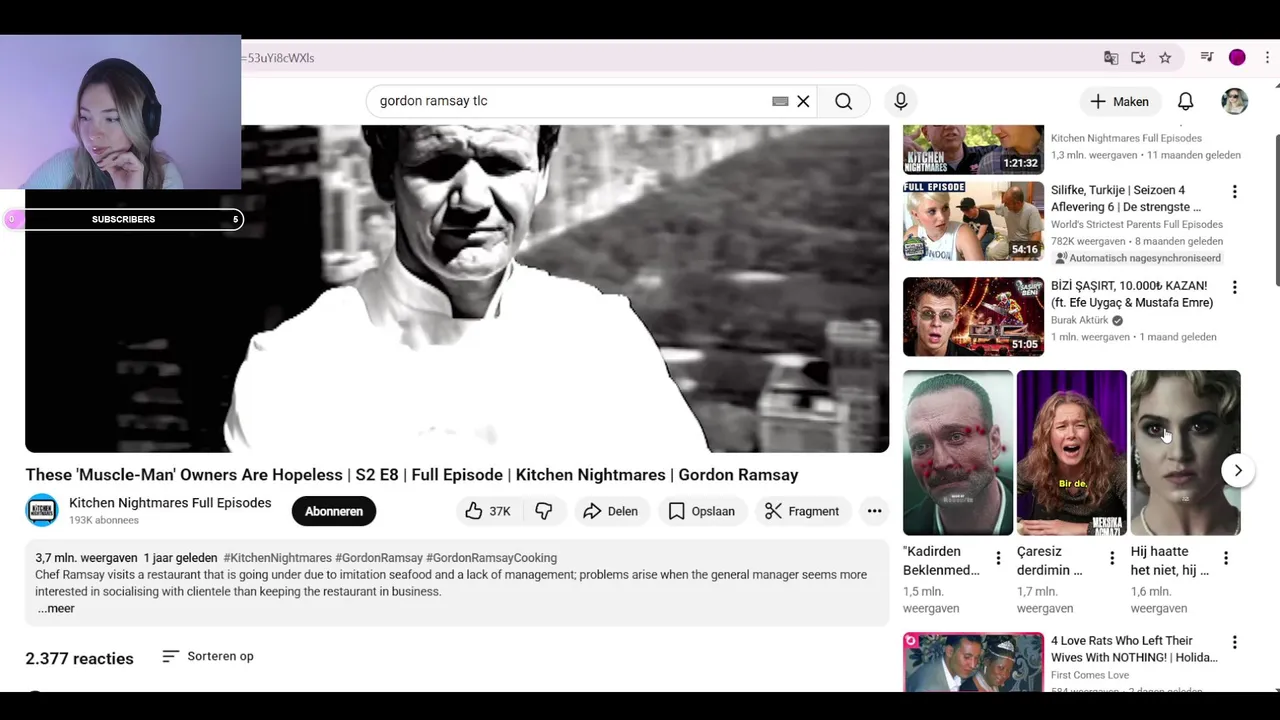Viewport: 1280px width, 720px height.
Task: Open the Sorteren op comment sorting
Action: (x=208, y=656)
